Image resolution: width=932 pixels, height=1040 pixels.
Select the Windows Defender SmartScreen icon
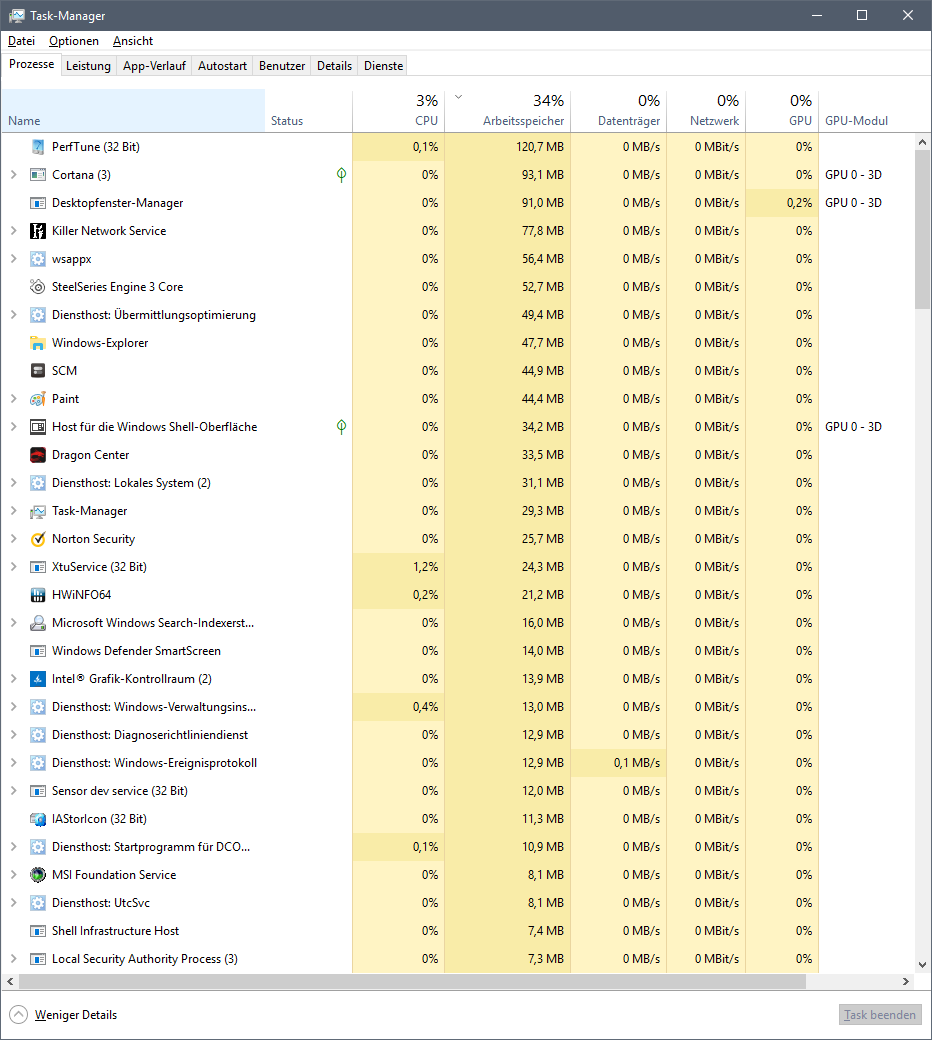pos(38,651)
